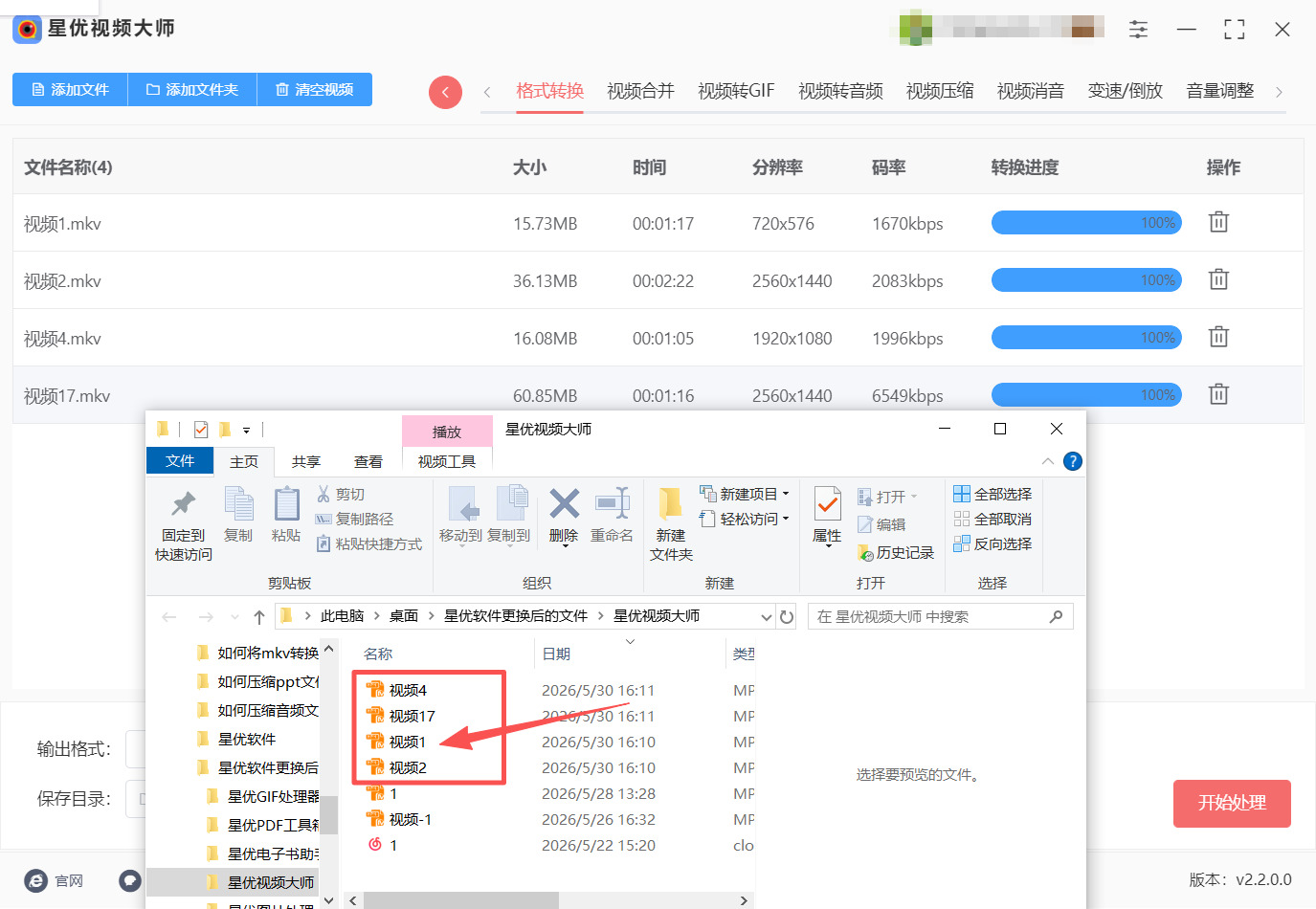Click the 复制 icon in Explorer ribbon

(x=238, y=503)
